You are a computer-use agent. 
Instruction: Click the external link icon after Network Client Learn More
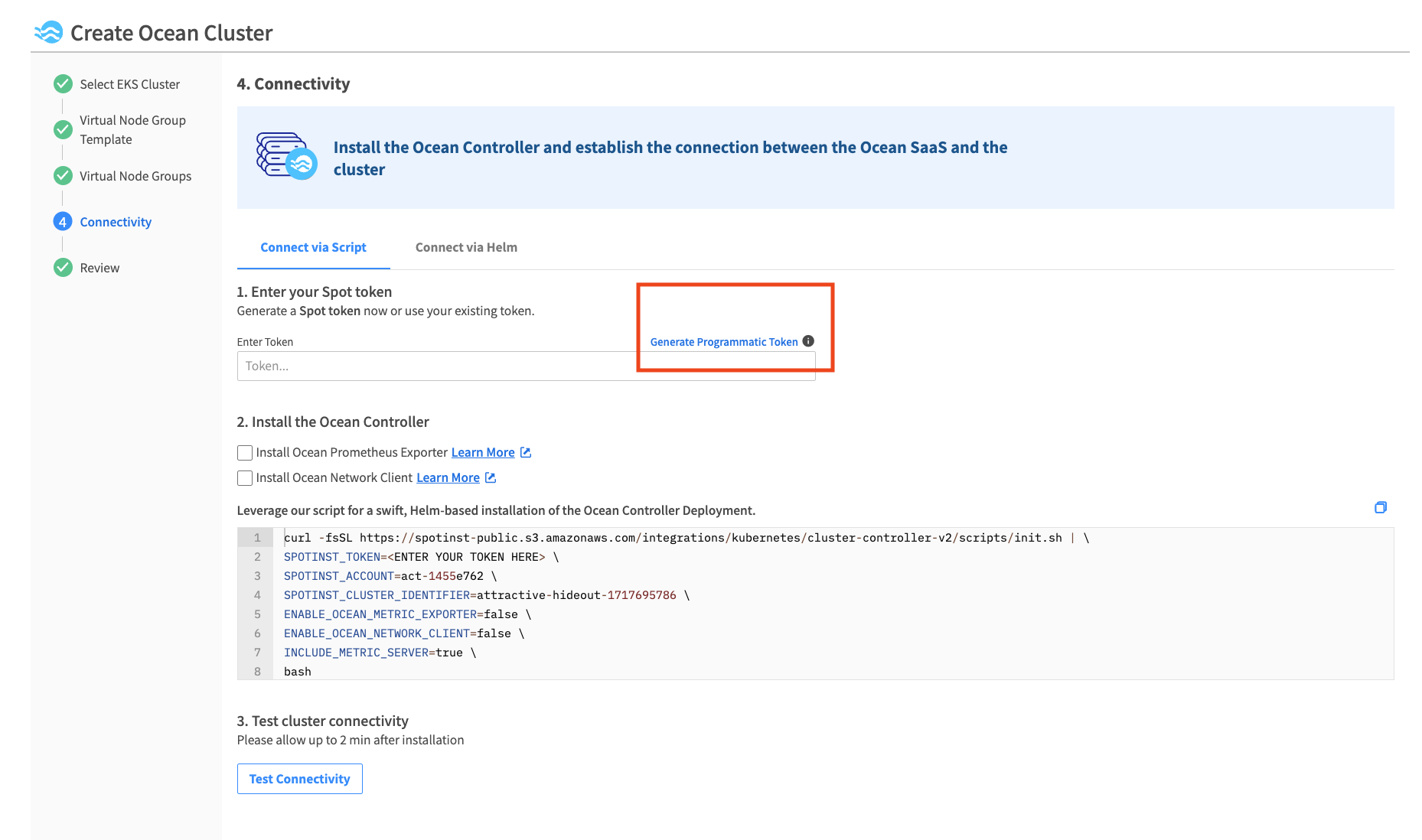click(x=491, y=477)
